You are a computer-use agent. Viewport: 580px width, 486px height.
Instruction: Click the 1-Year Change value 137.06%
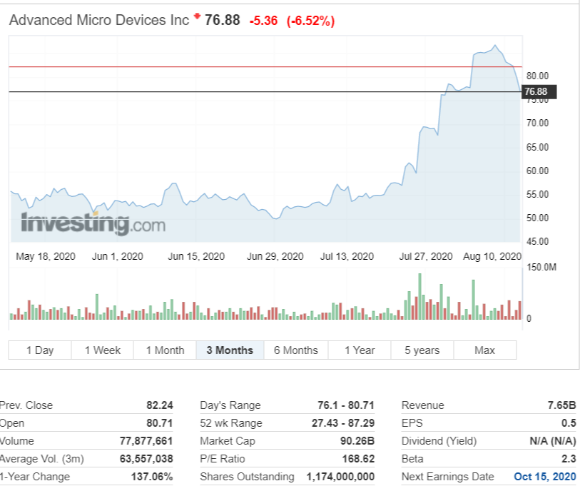[x=152, y=476]
